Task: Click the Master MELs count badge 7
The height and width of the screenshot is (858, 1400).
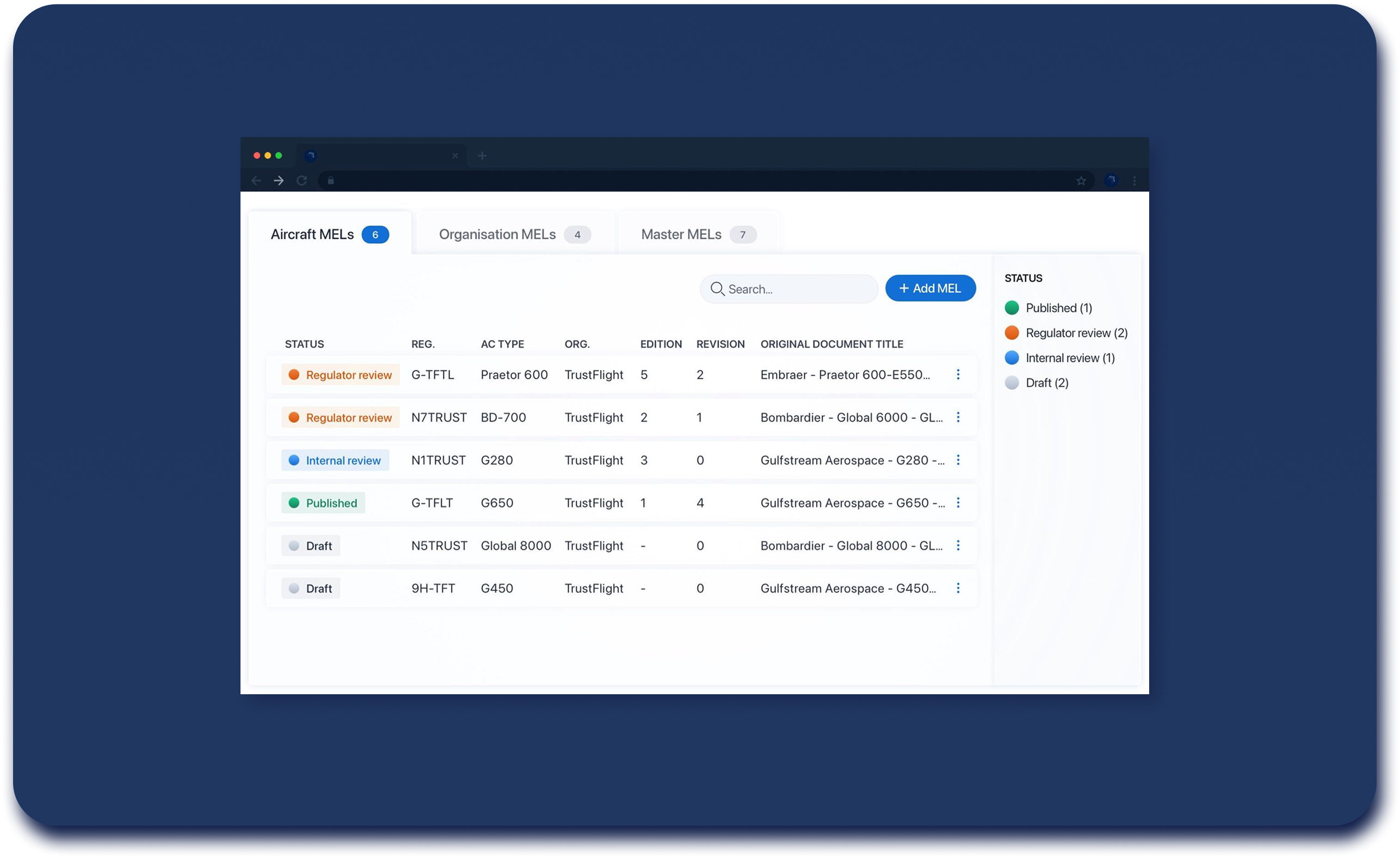Action: 743,234
